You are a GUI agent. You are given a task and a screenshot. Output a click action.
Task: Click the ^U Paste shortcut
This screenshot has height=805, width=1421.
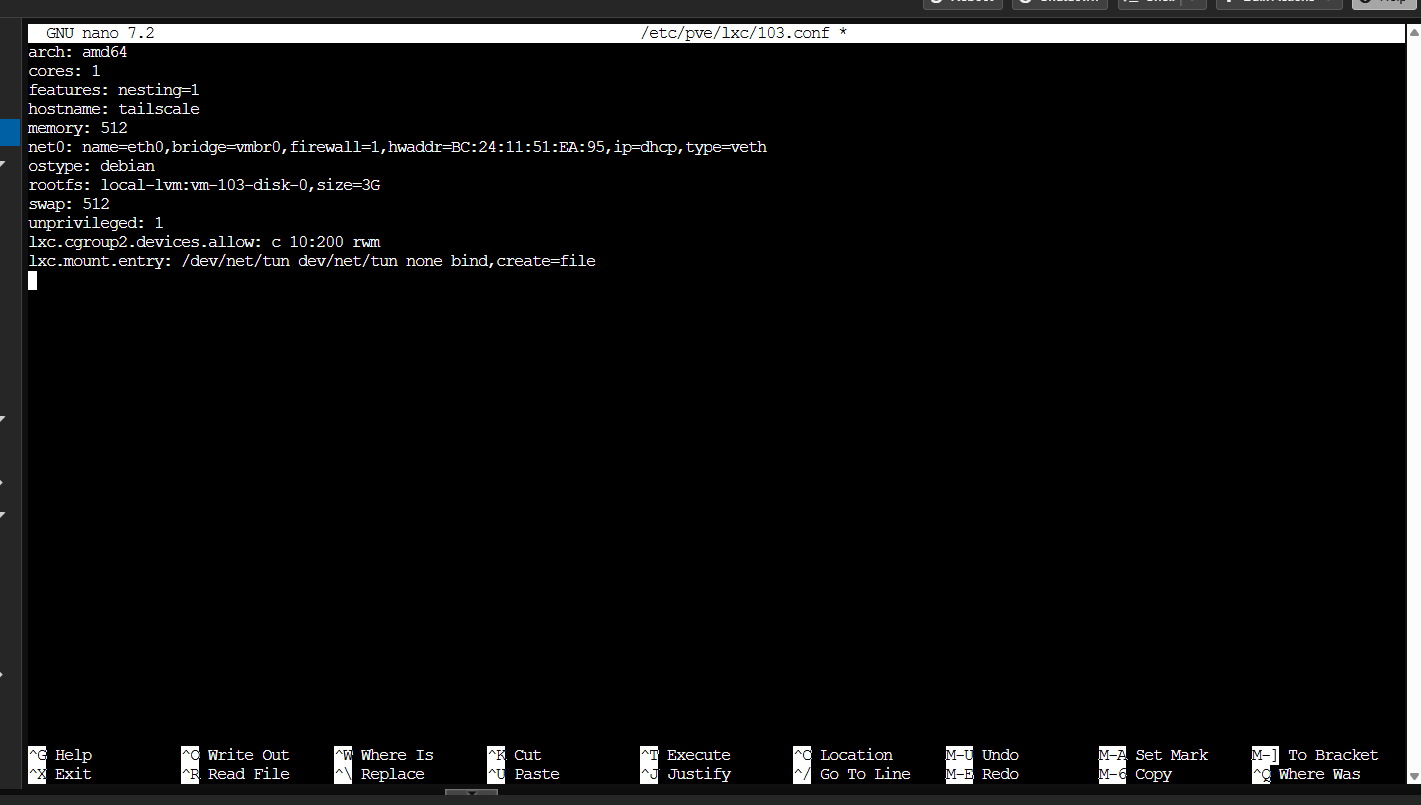coord(523,774)
